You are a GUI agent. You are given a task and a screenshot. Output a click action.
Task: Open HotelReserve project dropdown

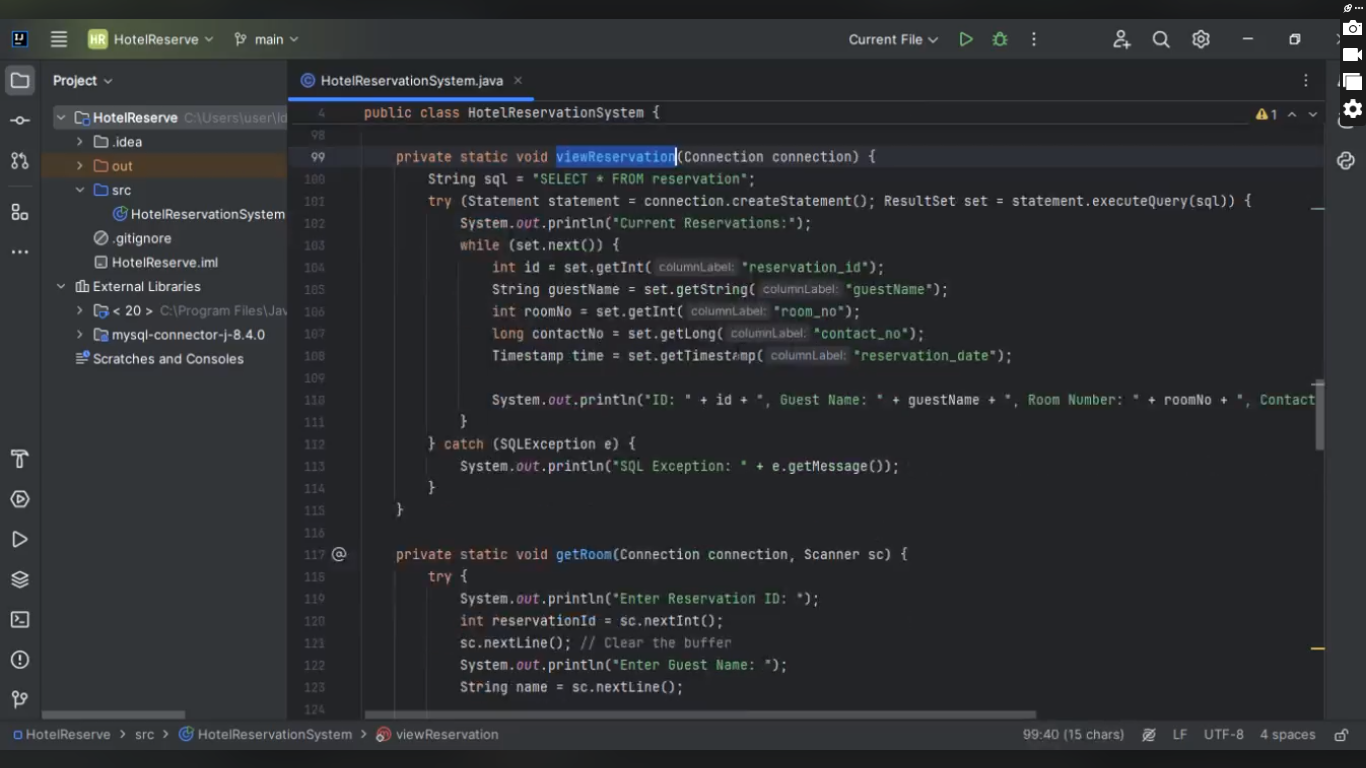151,39
